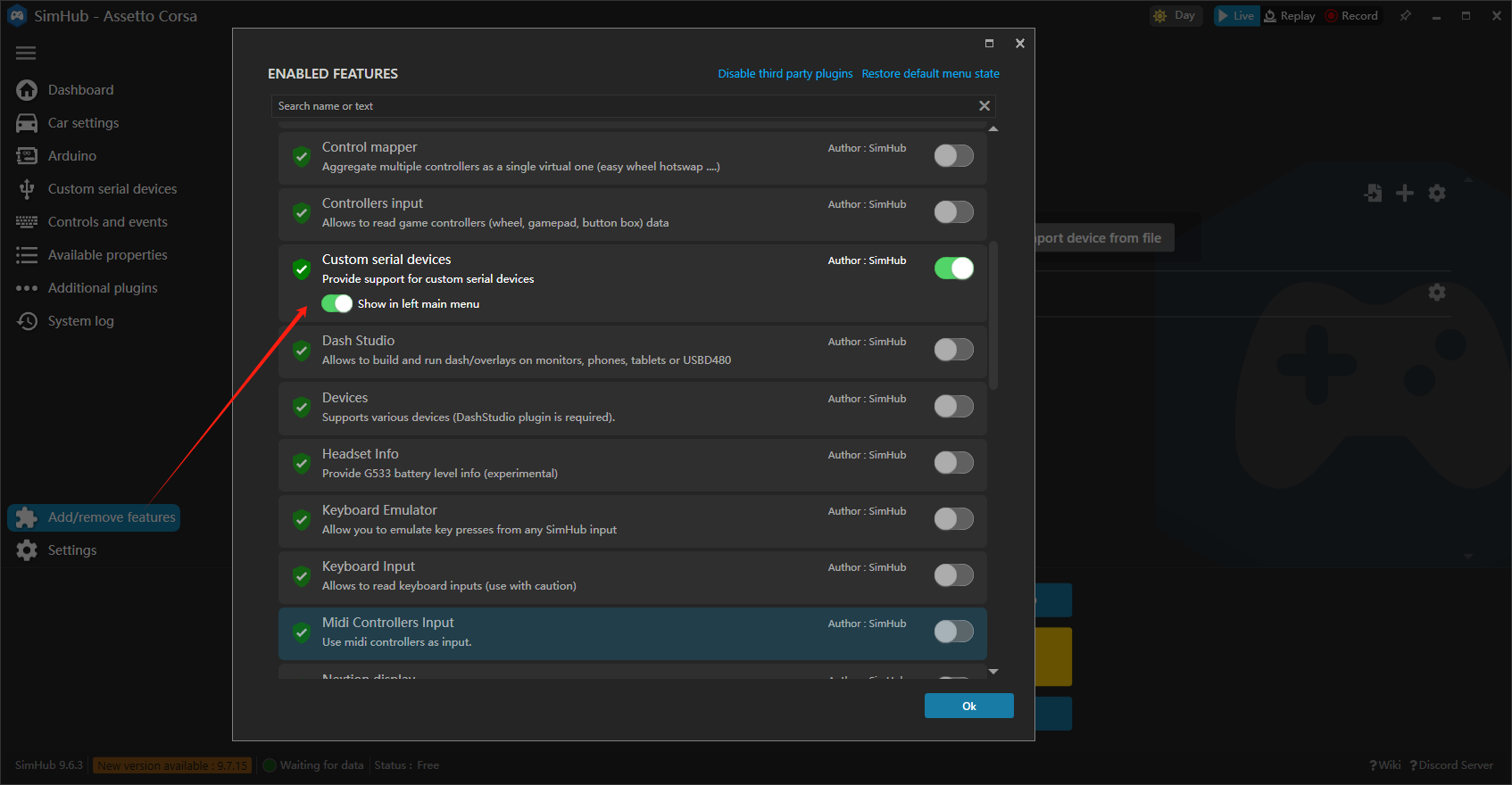
Task: Open the Wiki link in the status bar
Action: (1385, 765)
